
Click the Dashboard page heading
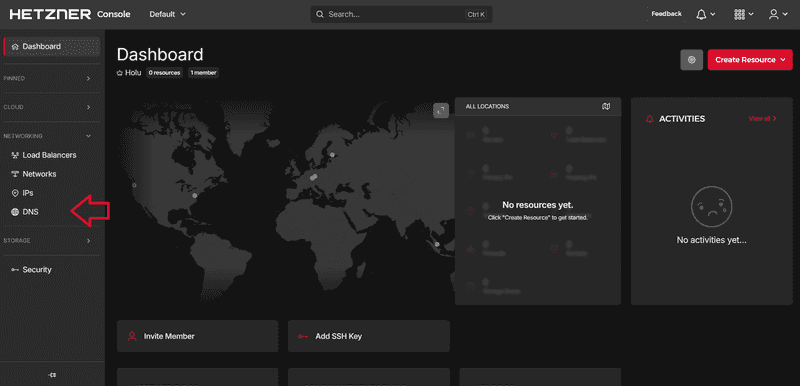tap(160, 55)
